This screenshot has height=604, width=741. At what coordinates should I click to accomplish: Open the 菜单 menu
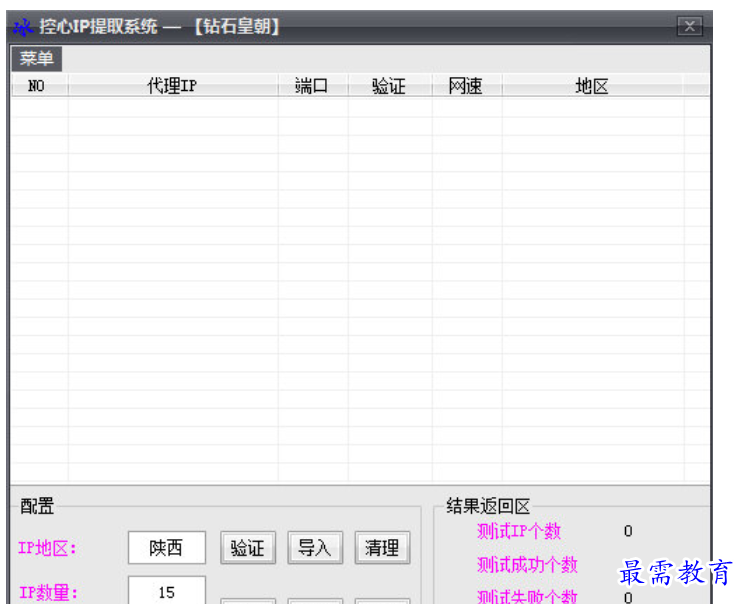coord(36,58)
